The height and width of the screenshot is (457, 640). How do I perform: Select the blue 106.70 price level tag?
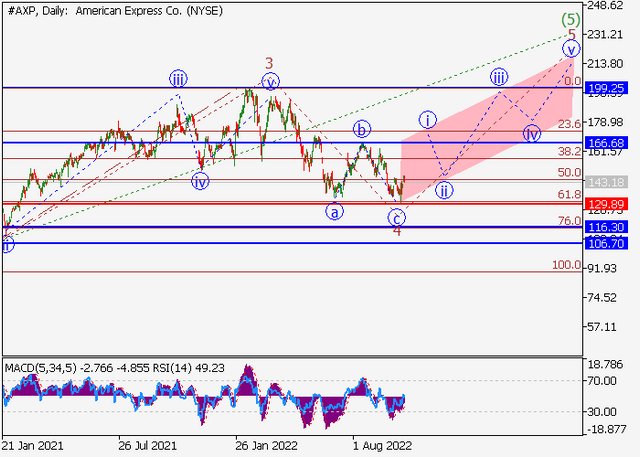pyautogui.click(x=606, y=244)
